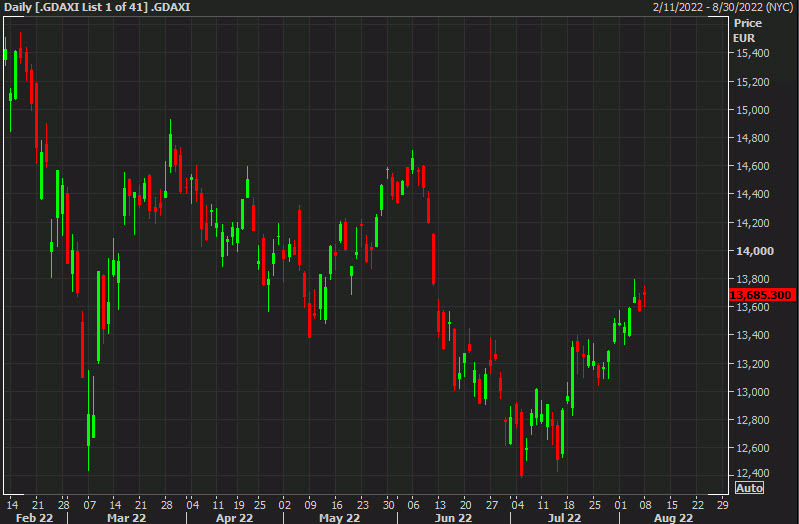Click the date tick '07' in March
799x524 pixels.
coord(90,505)
